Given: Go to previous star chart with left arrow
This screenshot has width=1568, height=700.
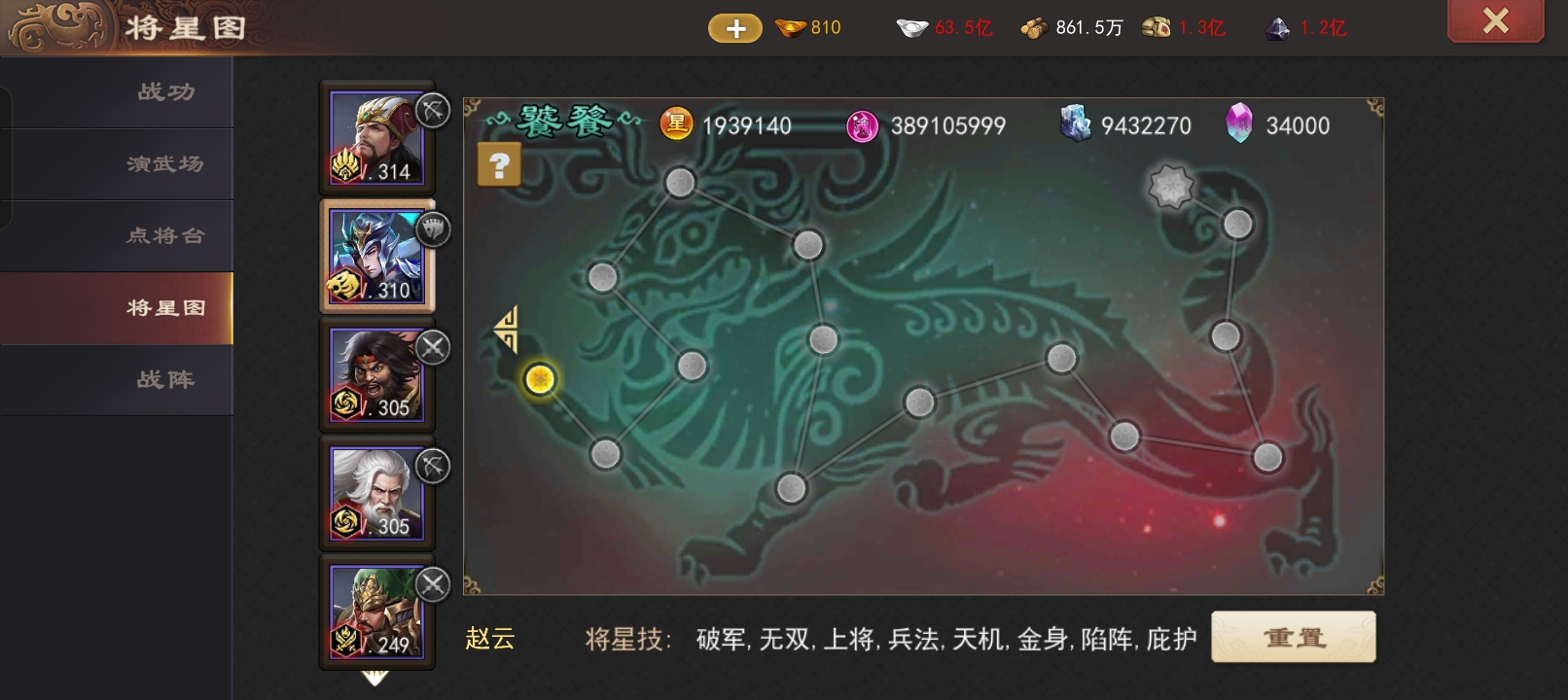Looking at the screenshot, I should (x=506, y=329).
